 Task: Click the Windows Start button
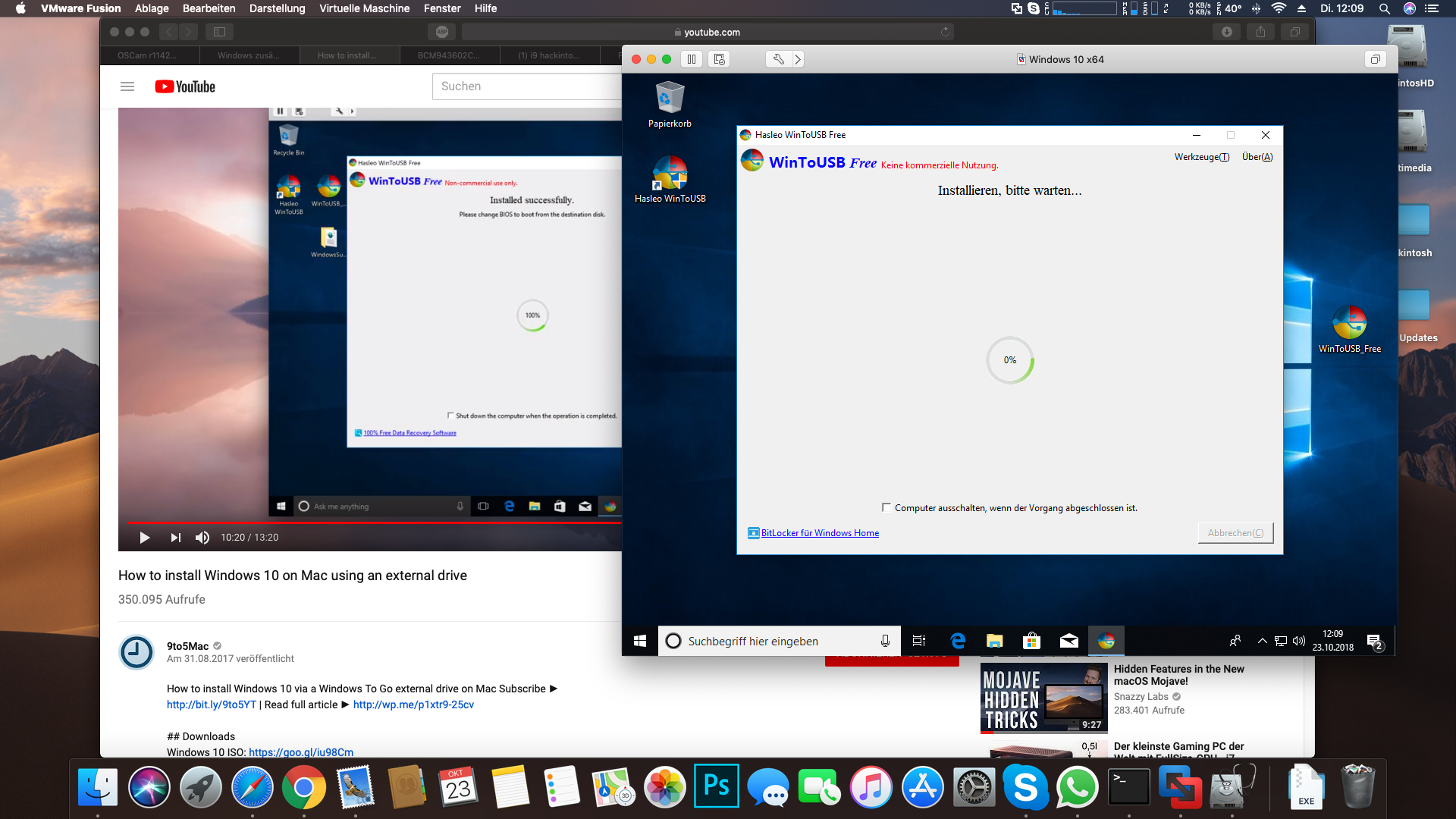pos(639,642)
